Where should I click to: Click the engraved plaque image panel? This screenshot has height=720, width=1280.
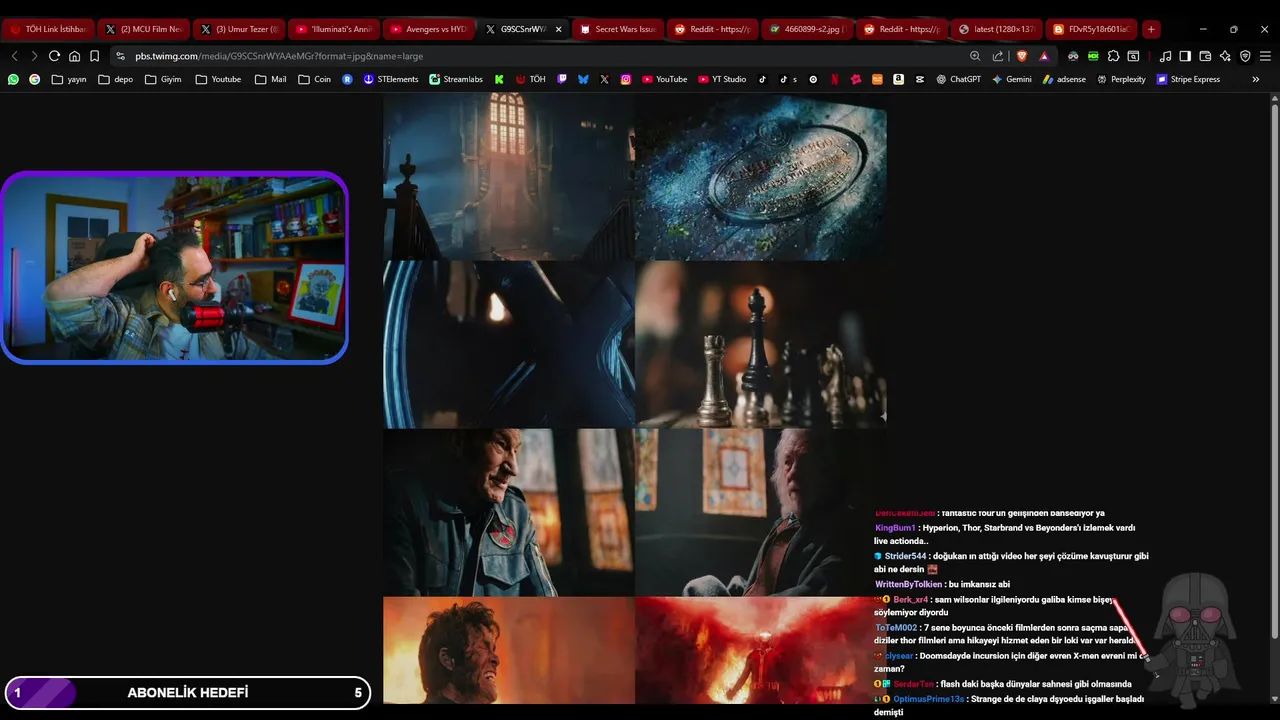[760, 177]
